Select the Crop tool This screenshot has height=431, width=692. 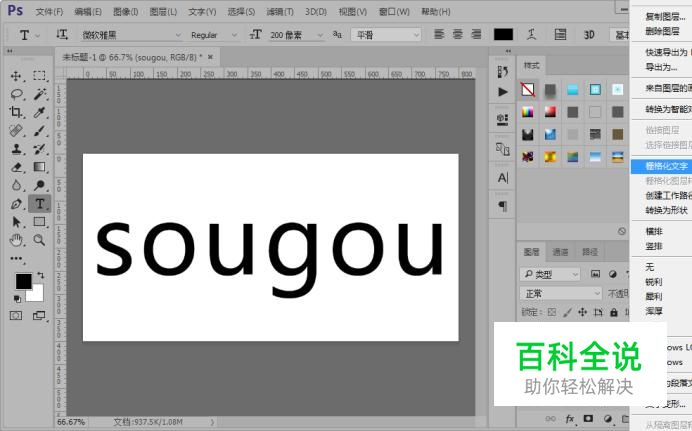click(16, 112)
